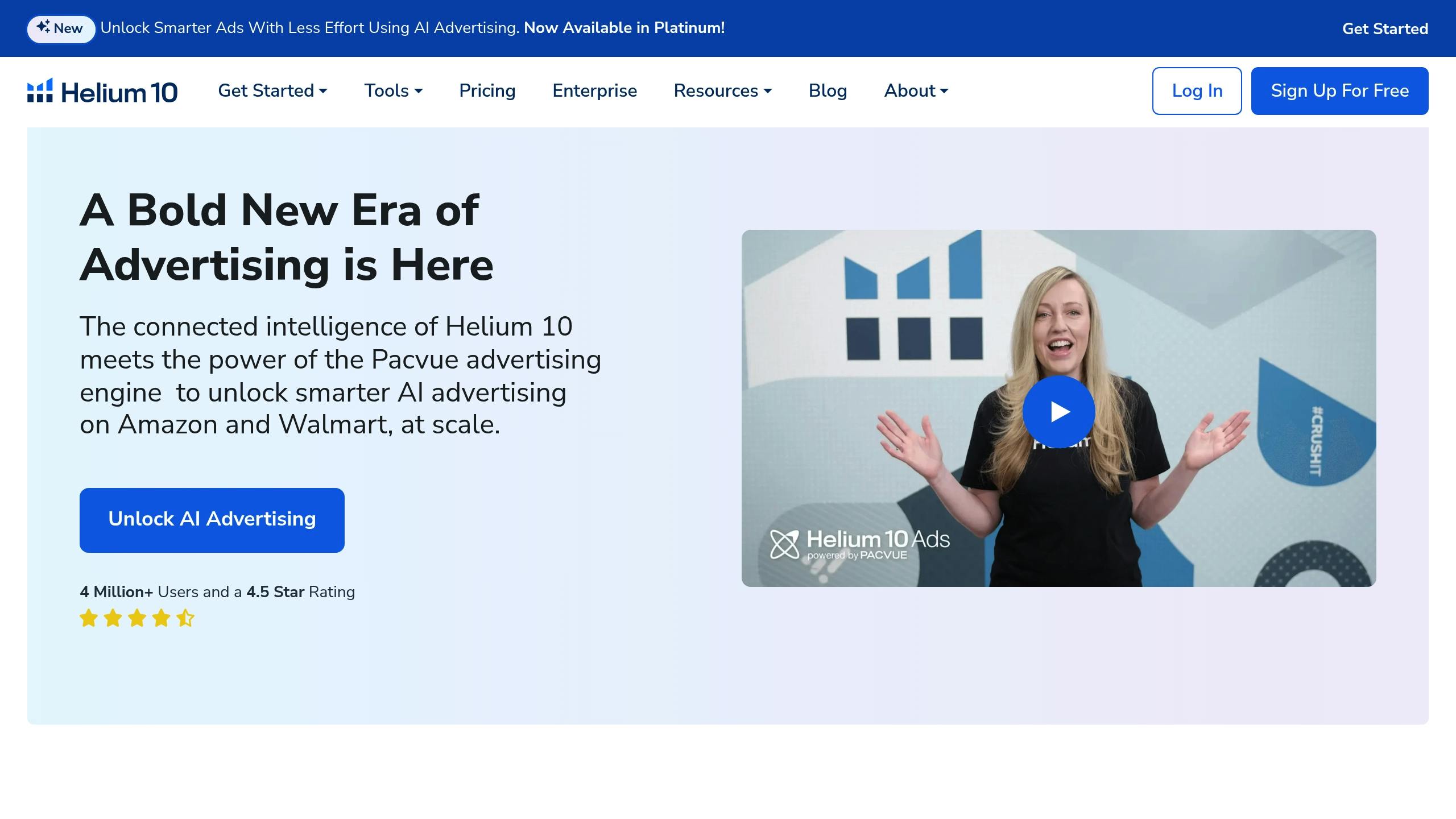Click the first gold rating star

point(89,618)
